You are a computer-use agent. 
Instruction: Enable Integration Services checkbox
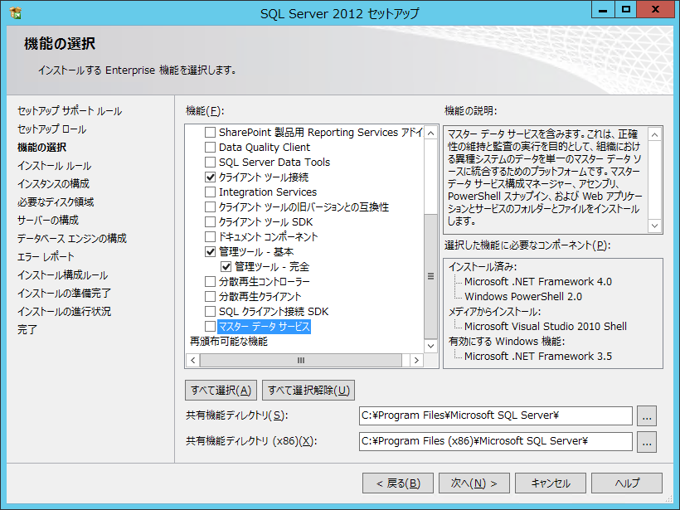(x=210, y=192)
